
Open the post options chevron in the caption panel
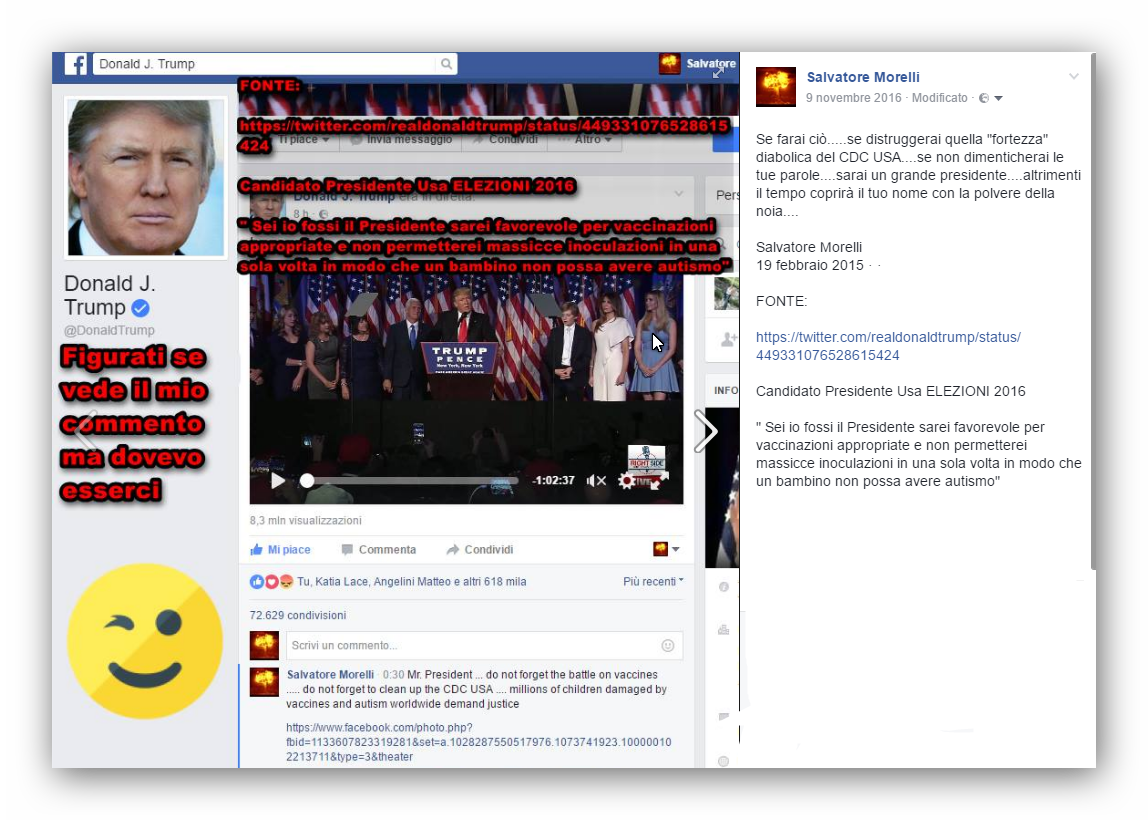pos(1073,76)
